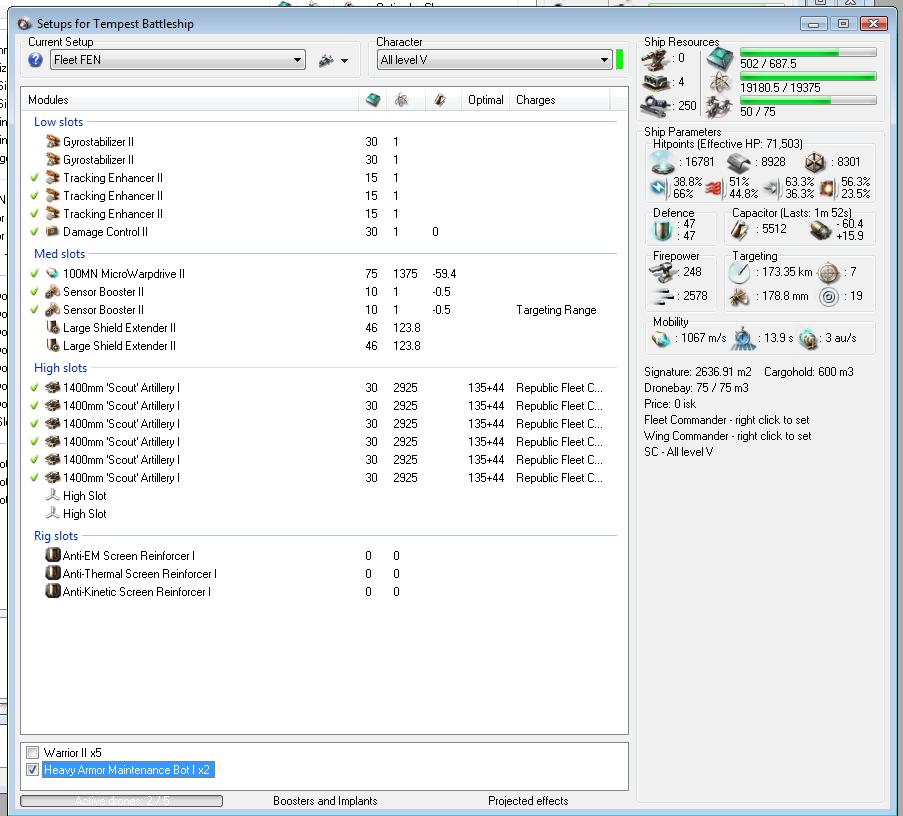903x816 pixels.
Task: Collapse the Rig slots section
Action: [x=56, y=536]
